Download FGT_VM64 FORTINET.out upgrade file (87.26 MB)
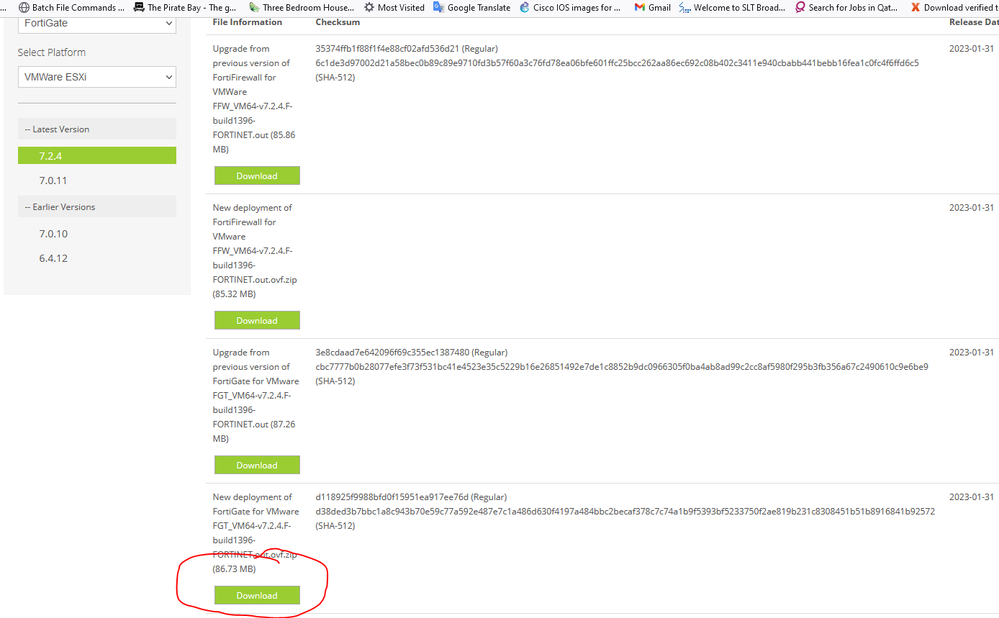 tap(257, 465)
